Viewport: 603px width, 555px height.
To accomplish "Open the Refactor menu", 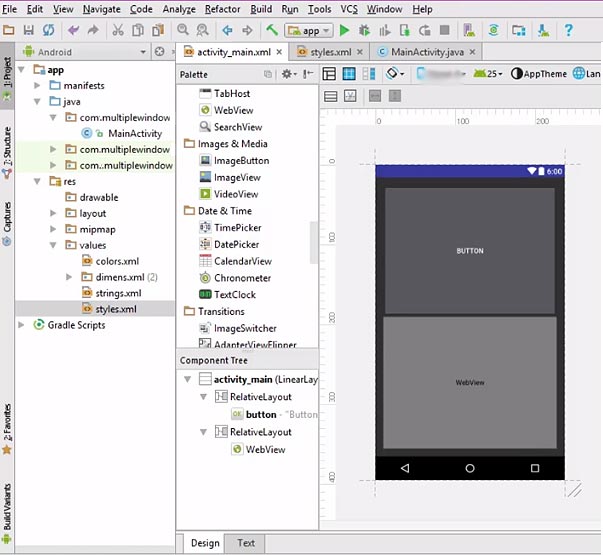I will pos(222,9).
